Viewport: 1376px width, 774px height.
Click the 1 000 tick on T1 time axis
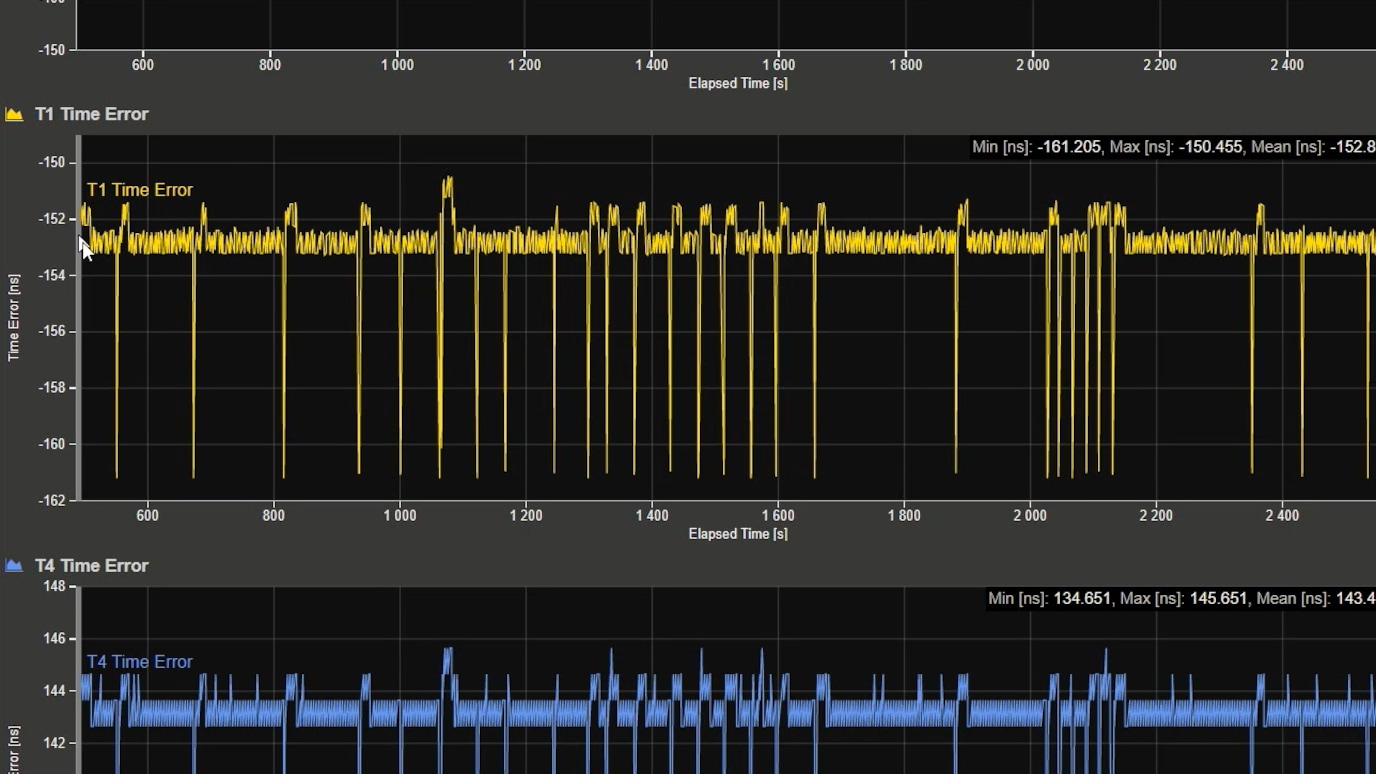click(399, 516)
